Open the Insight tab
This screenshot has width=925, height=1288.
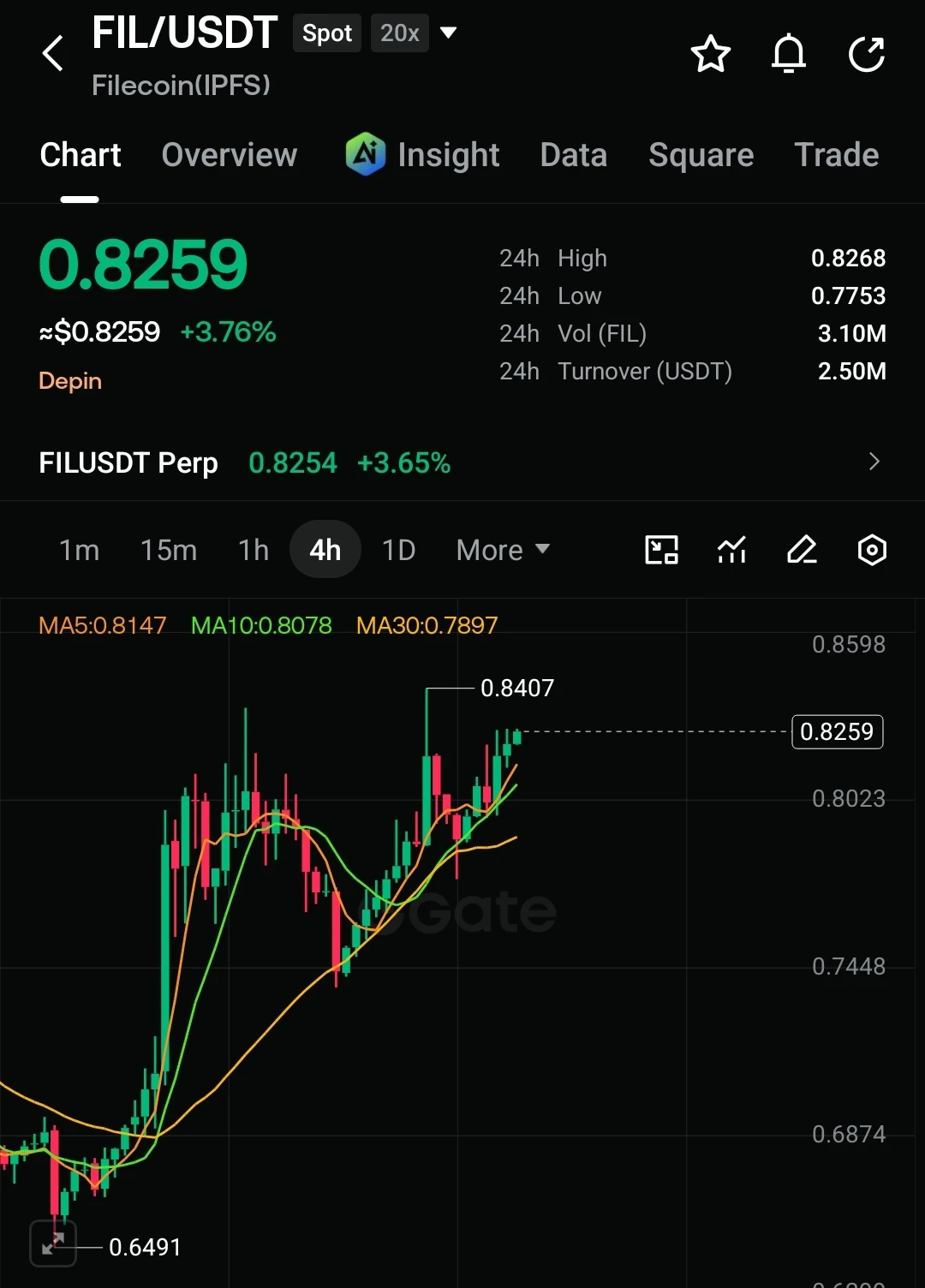point(449,155)
